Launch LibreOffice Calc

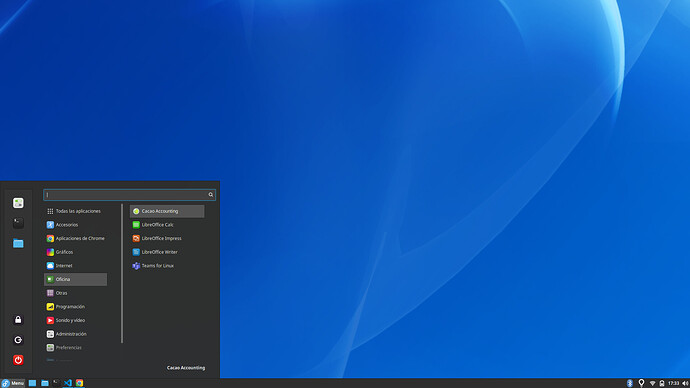tap(167, 225)
